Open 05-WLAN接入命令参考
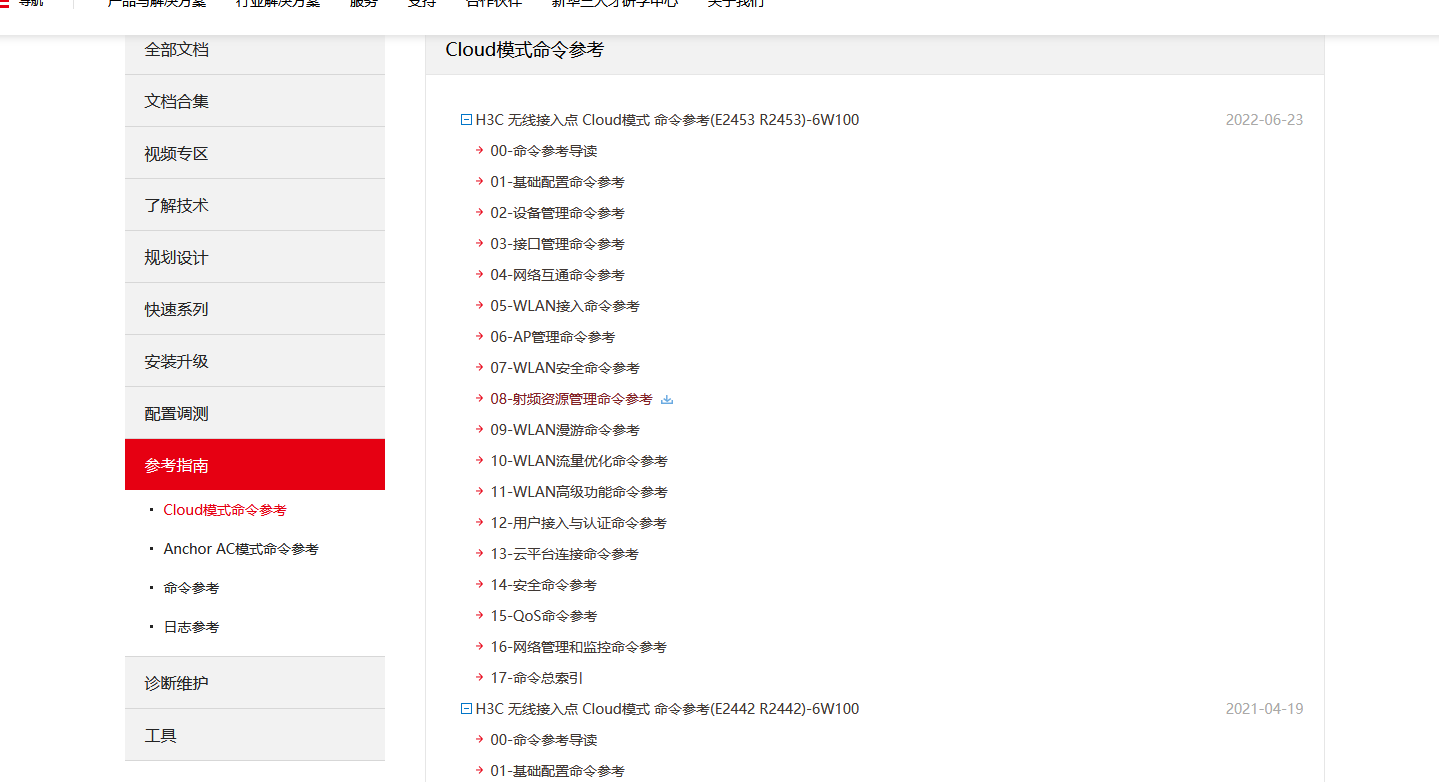The height and width of the screenshot is (782, 1439). (x=565, y=306)
